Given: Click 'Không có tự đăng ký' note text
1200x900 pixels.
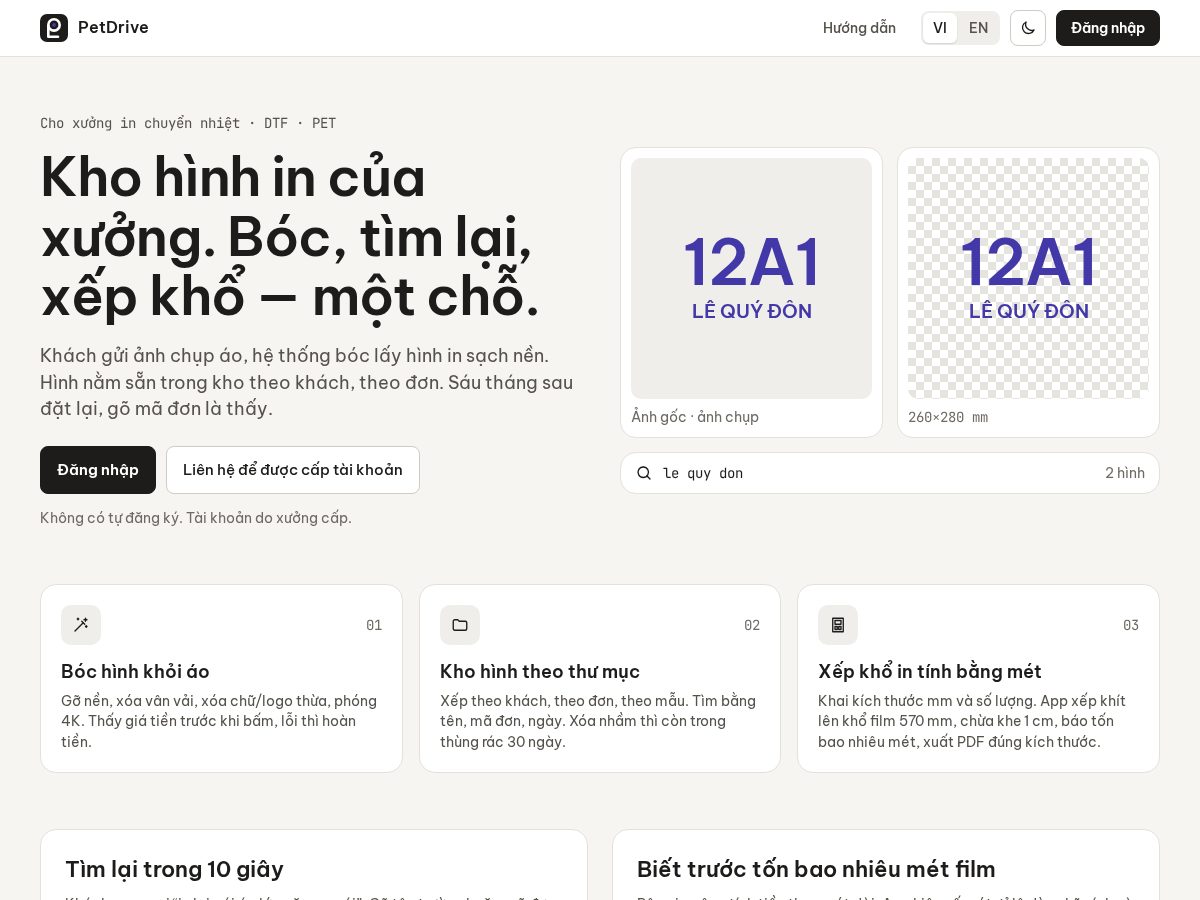Looking at the screenshot, I should coord(196,518).
